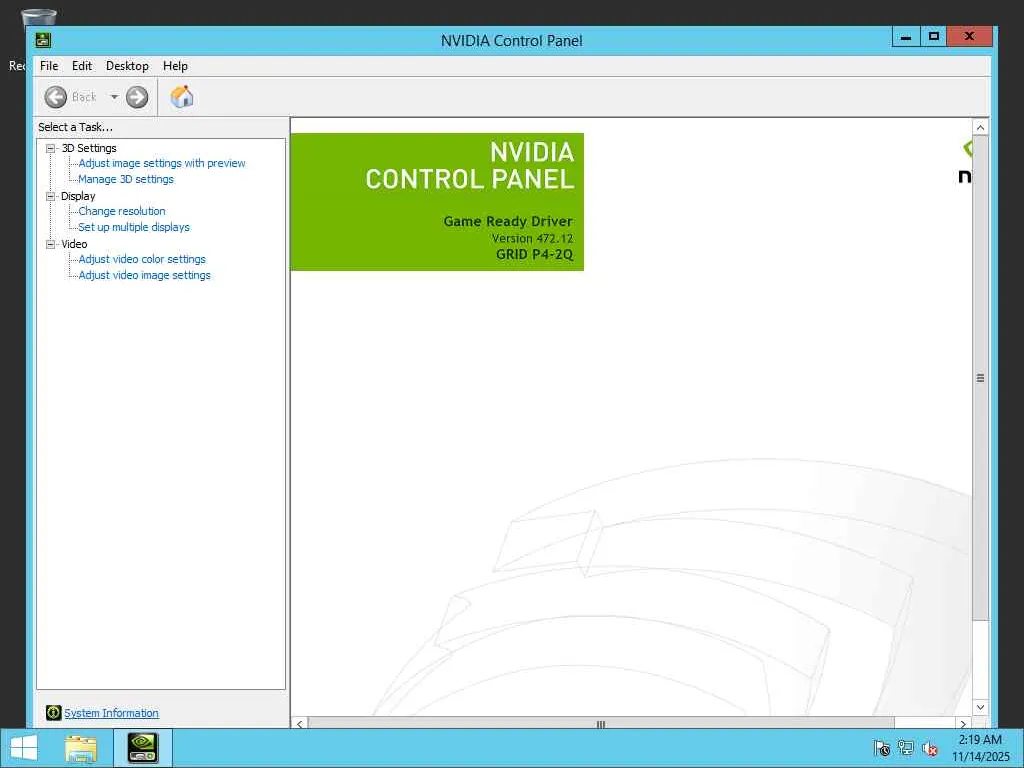Click the vertical scrollbar down arrow
The height and width of the screenshot is (768, 1024).
(980, 707)
